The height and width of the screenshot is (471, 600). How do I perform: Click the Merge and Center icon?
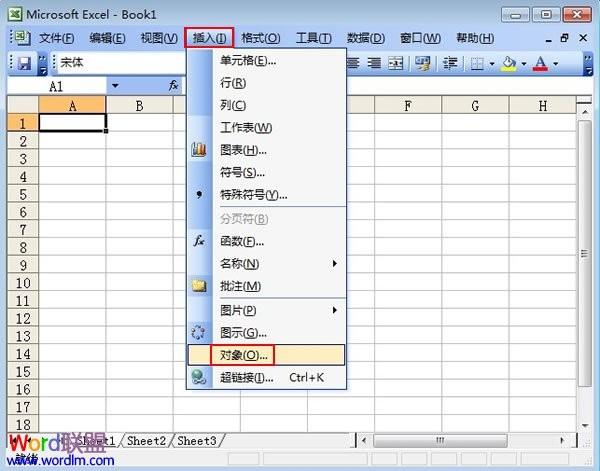395,63
